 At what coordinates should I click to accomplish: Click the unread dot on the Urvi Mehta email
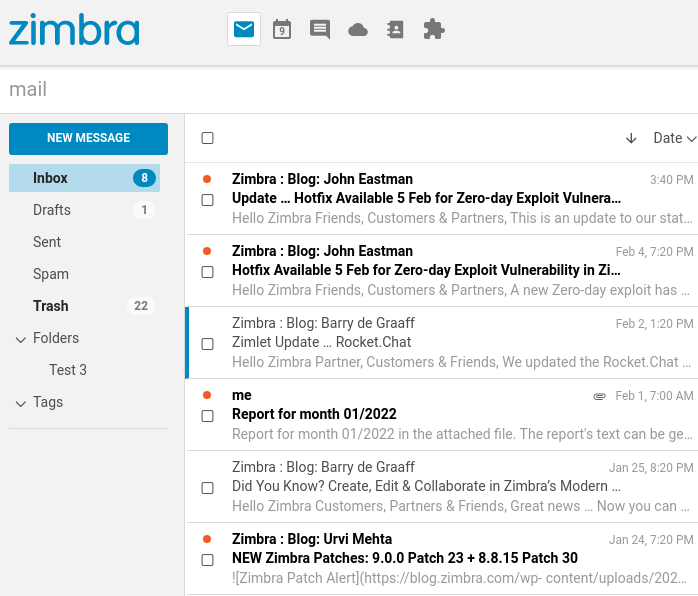(207, 539)
